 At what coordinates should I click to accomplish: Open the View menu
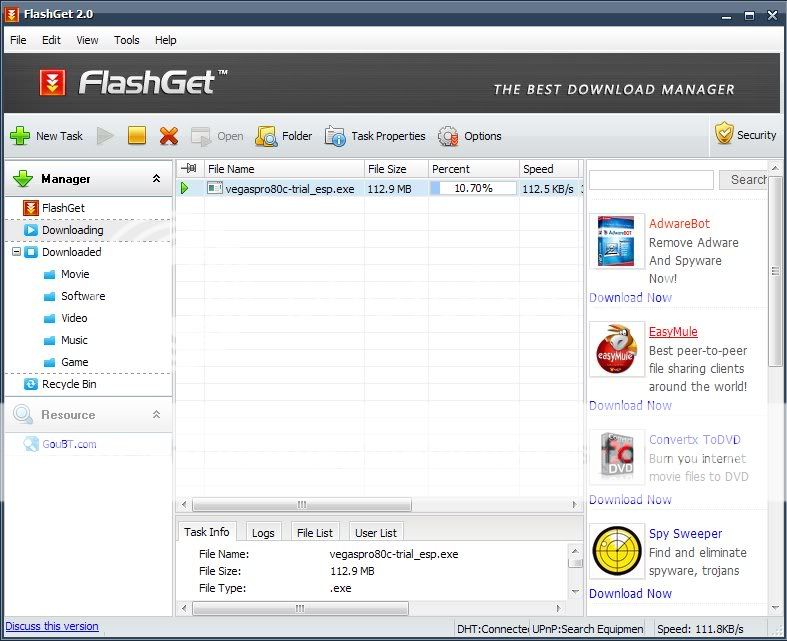pyautogui.click(x=87, y=40)
